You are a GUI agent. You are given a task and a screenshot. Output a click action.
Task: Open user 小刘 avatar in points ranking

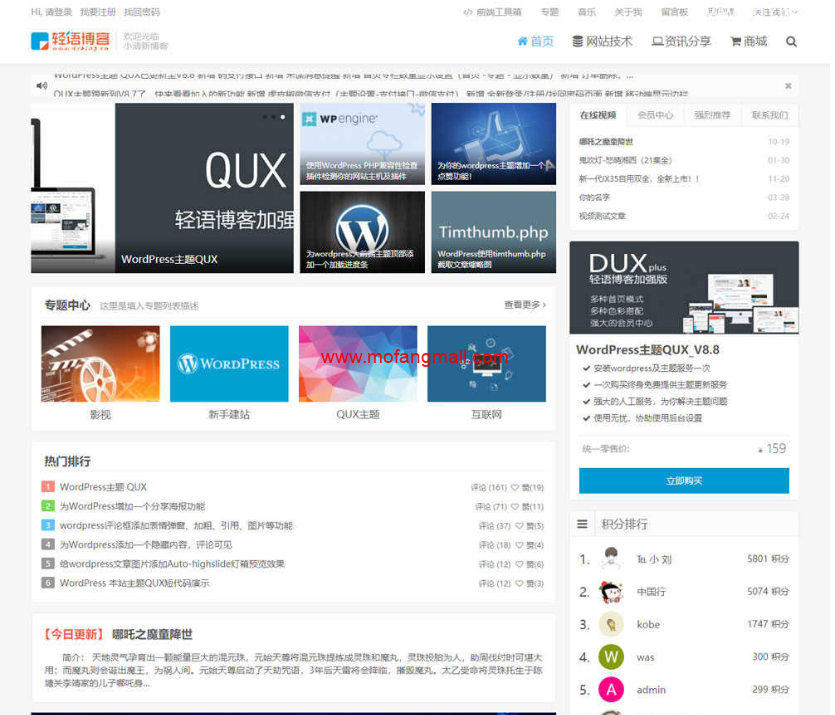pyautogui.click(x=611, y=559)
